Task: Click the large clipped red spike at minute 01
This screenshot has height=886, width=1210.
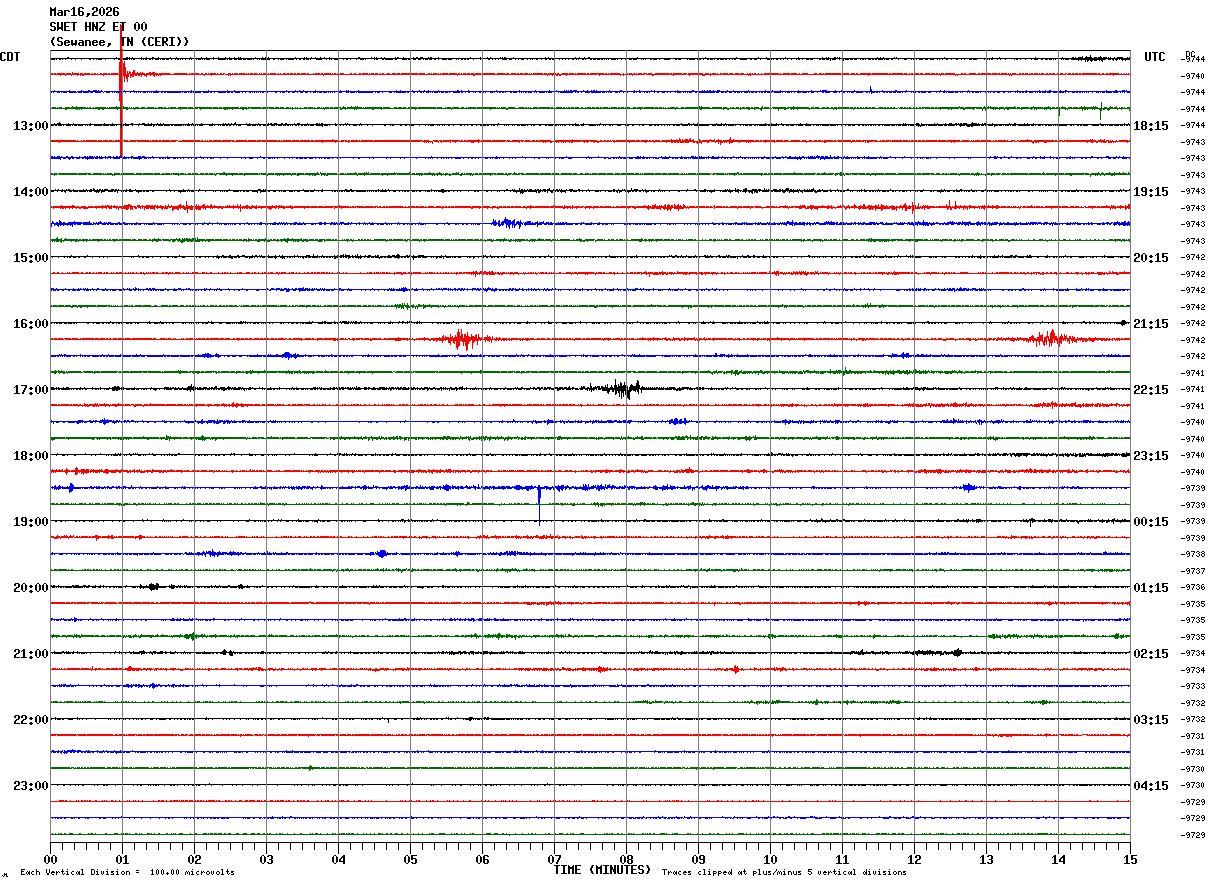Action: click(x=121, y=90)
